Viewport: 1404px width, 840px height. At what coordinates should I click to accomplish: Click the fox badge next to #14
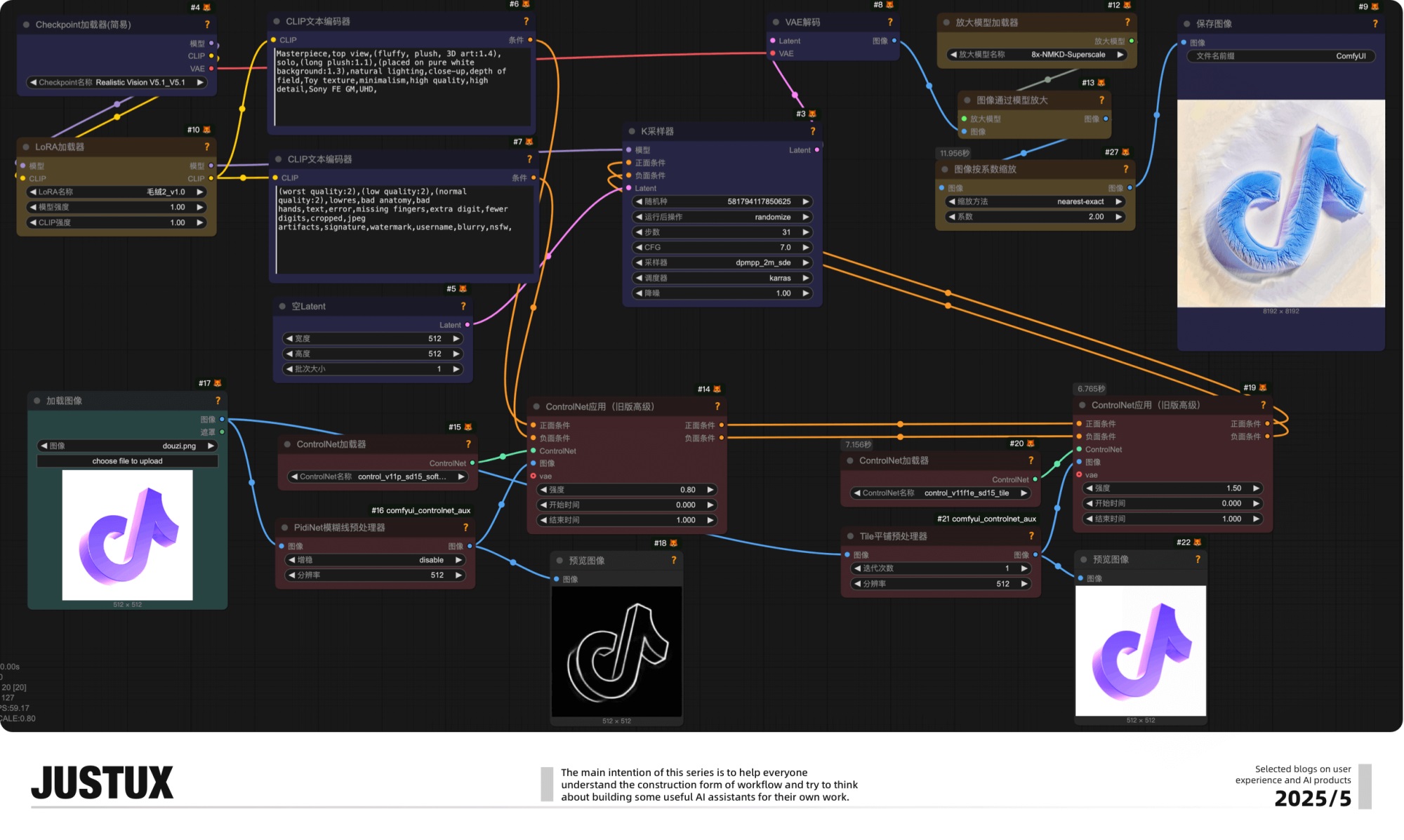click(717, 389)
